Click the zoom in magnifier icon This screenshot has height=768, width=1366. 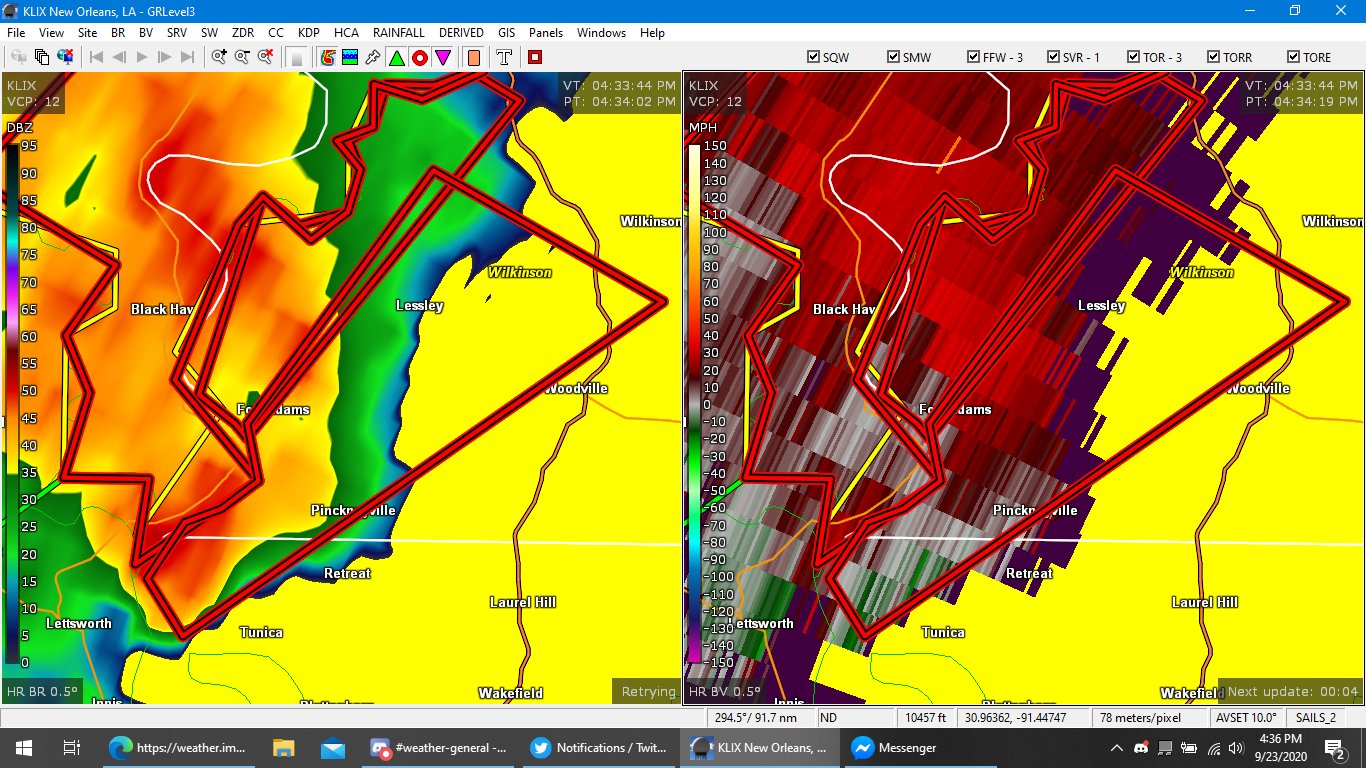pos(219,57)
